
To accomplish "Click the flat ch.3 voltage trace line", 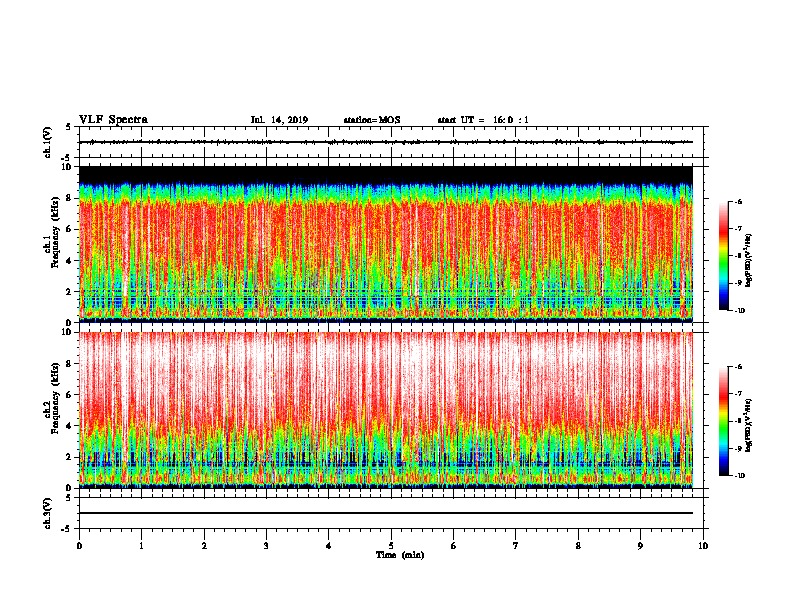I will coord(386,513).
